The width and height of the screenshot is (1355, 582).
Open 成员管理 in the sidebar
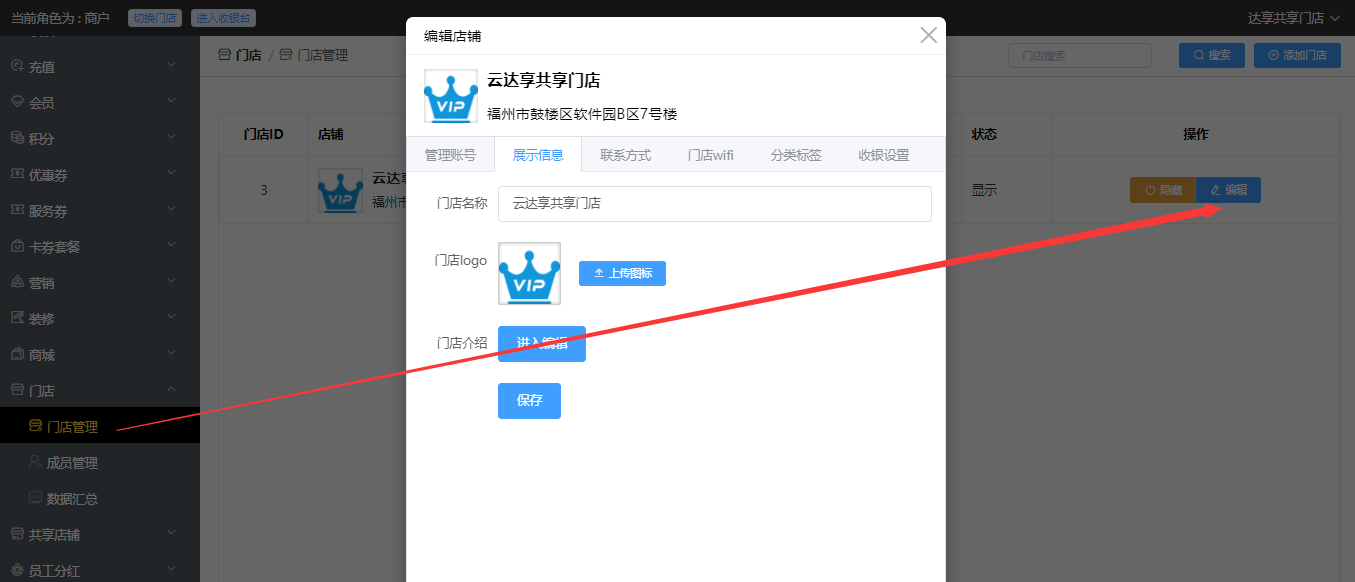click(x=100, y=462)
